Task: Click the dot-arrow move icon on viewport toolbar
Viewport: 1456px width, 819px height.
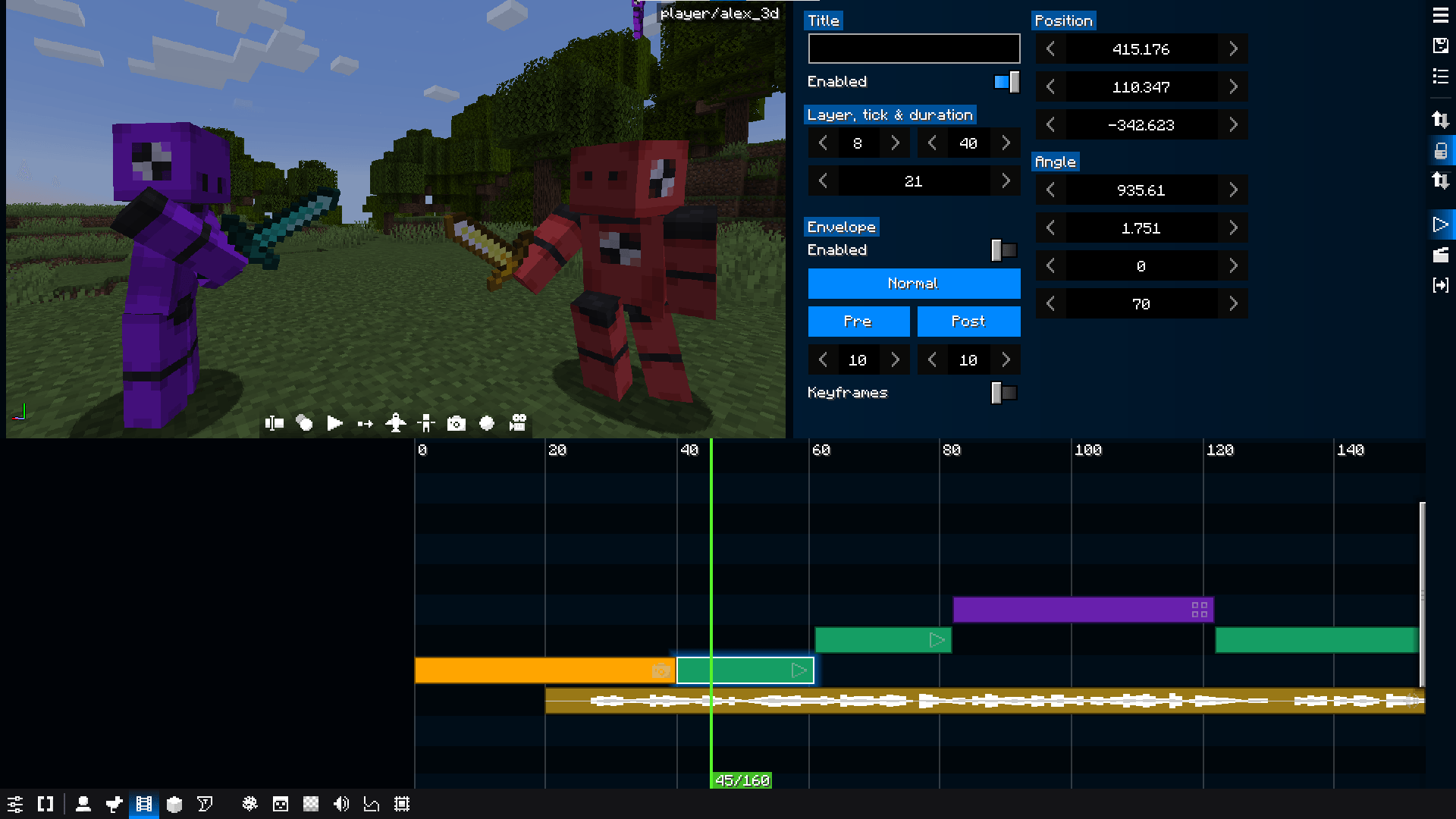Action: pyautogui.click(x=365, y=423)
